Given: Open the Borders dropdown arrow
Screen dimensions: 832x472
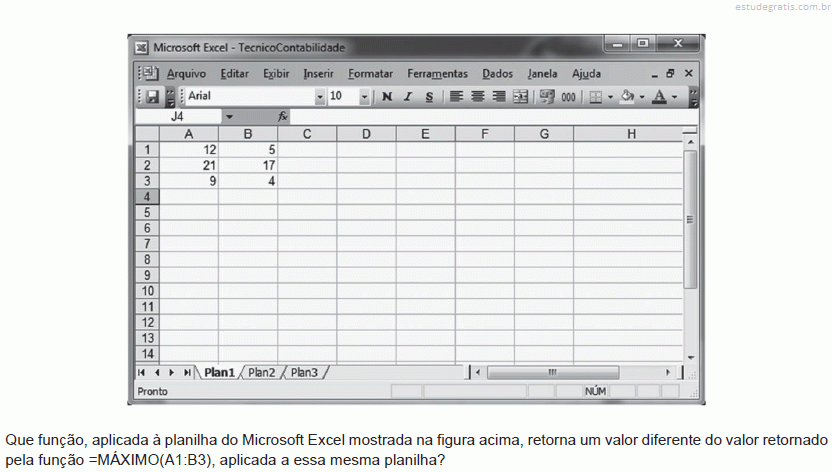Looking at the screenshot, I should (x=610, y=97).
